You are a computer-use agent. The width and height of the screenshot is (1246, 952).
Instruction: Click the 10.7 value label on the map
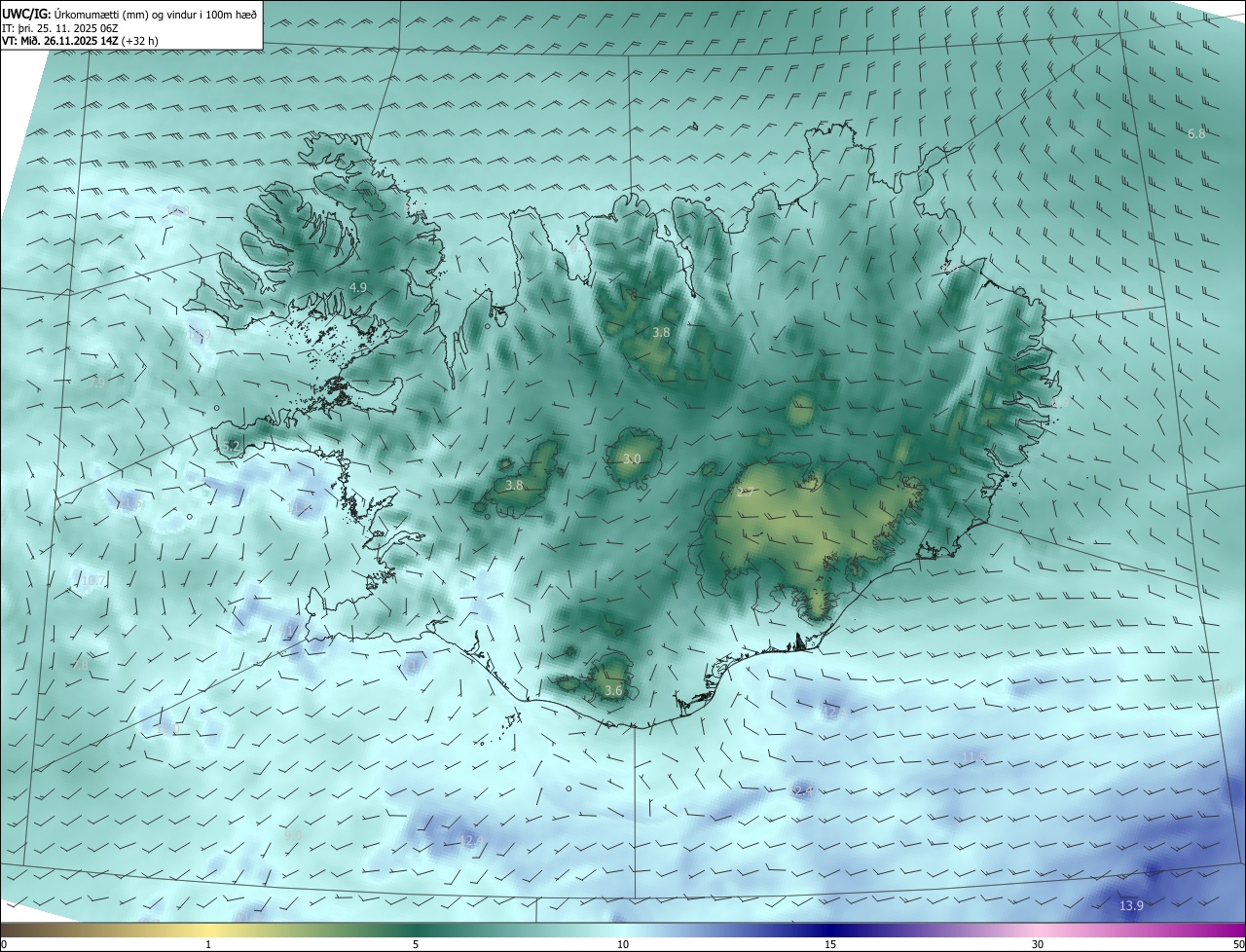[x=92, y=580]
